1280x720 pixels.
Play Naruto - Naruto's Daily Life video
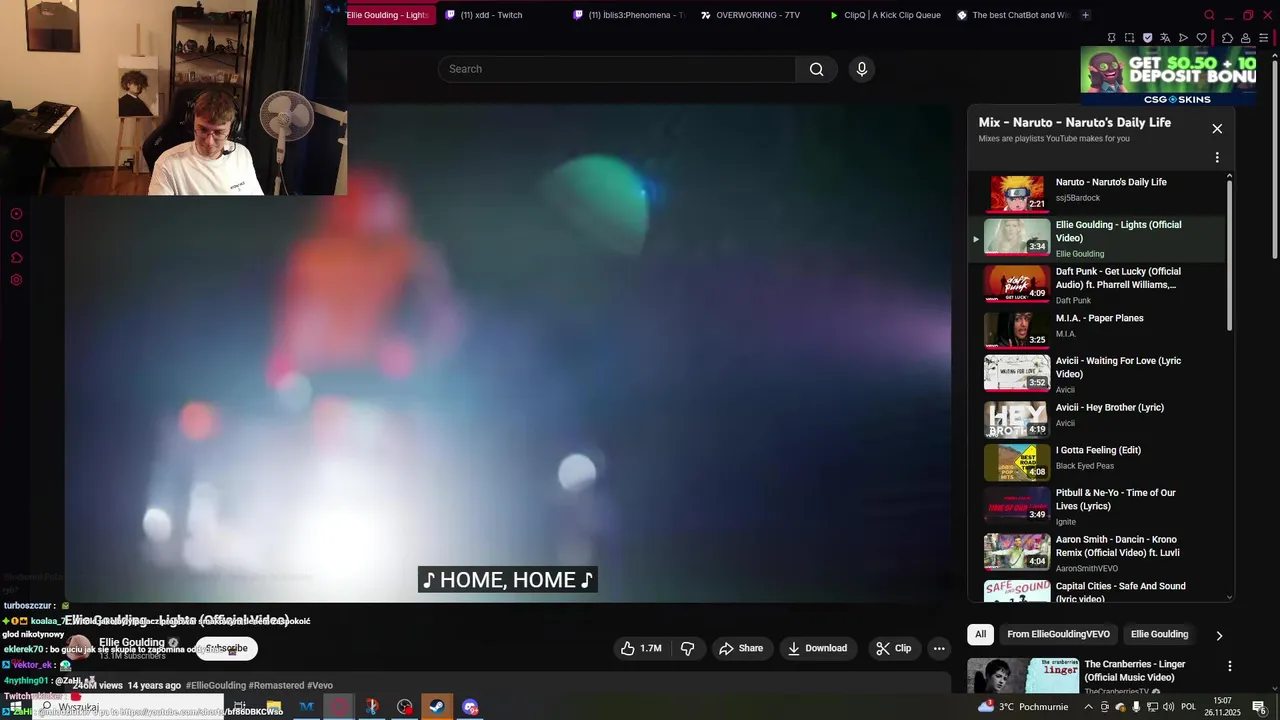(x=1097, y=193)
